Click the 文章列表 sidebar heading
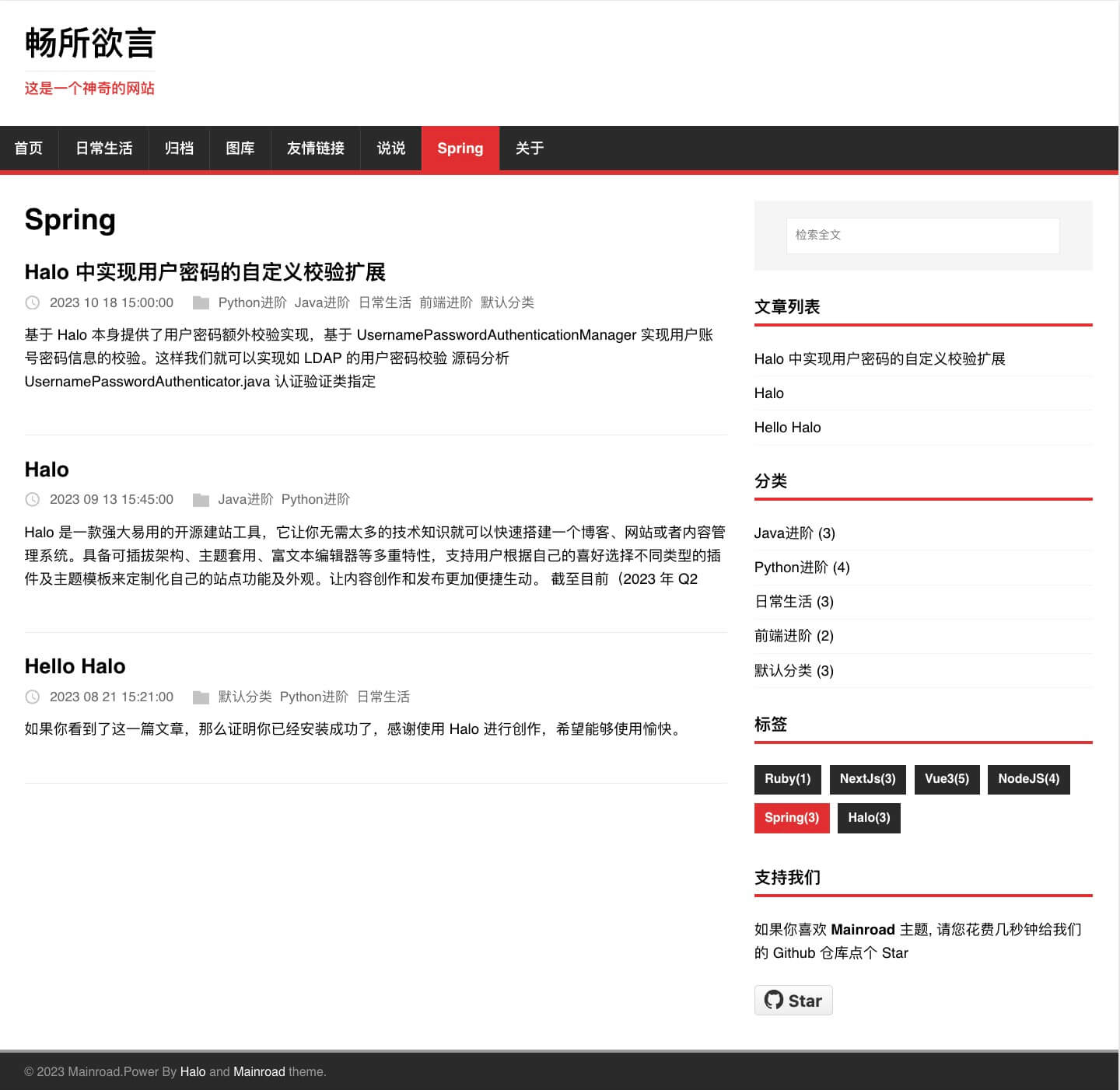Screen dimensions: 1120x1090 (x=787, y=307)
